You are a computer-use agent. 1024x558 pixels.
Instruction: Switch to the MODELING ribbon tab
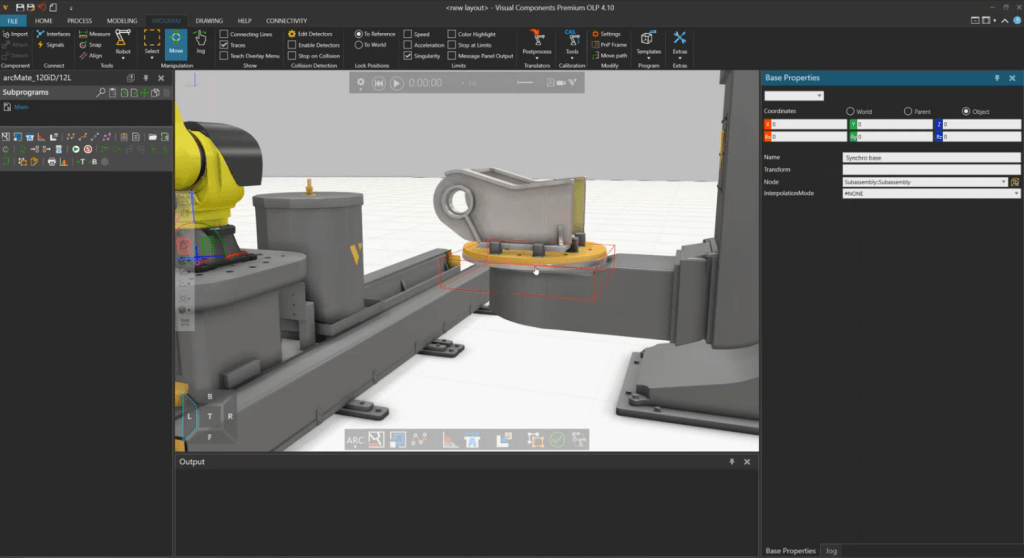pos(122,20)
